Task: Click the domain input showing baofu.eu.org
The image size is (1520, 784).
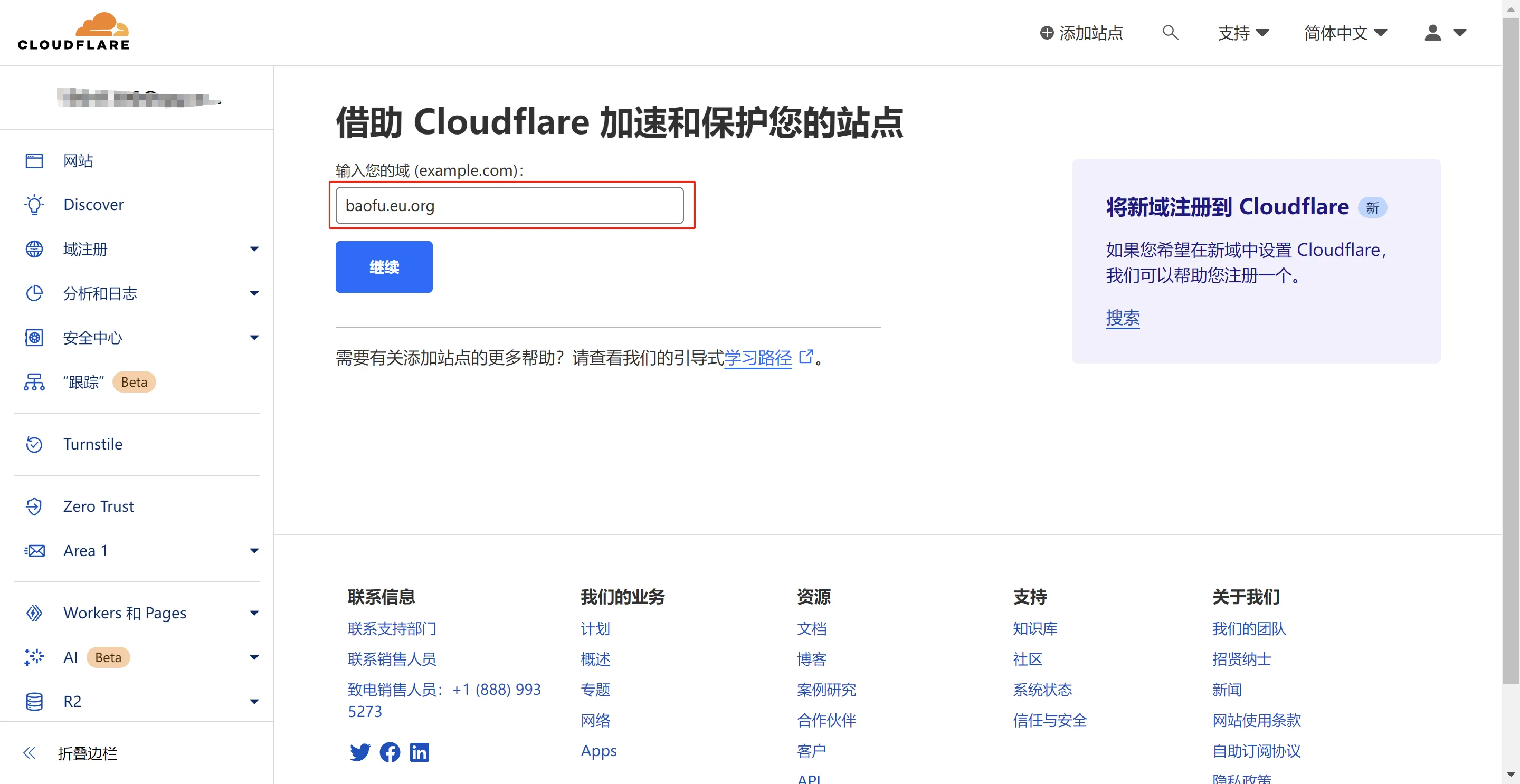Action: (509, 205)
